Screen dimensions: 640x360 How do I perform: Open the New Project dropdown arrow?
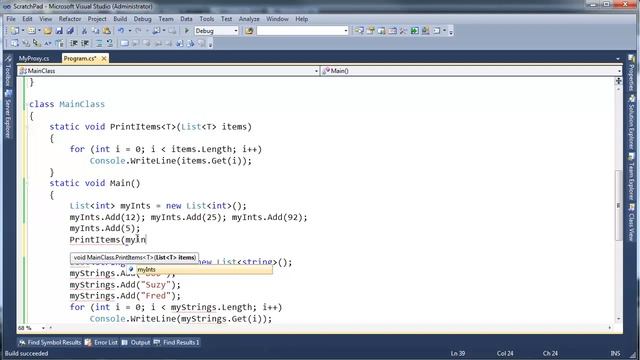click(x=23, y=31)
